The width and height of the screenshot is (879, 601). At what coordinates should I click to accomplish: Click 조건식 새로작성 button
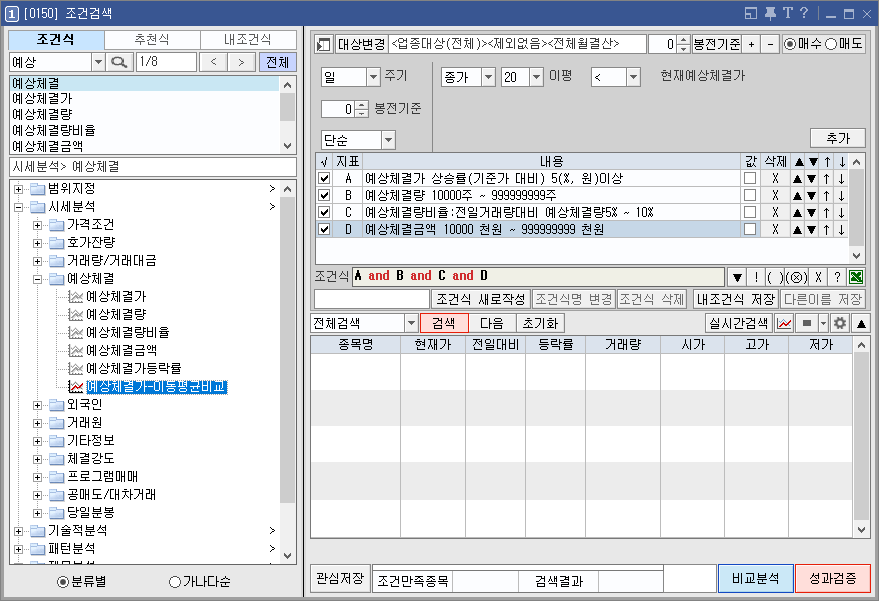[481, 299]
